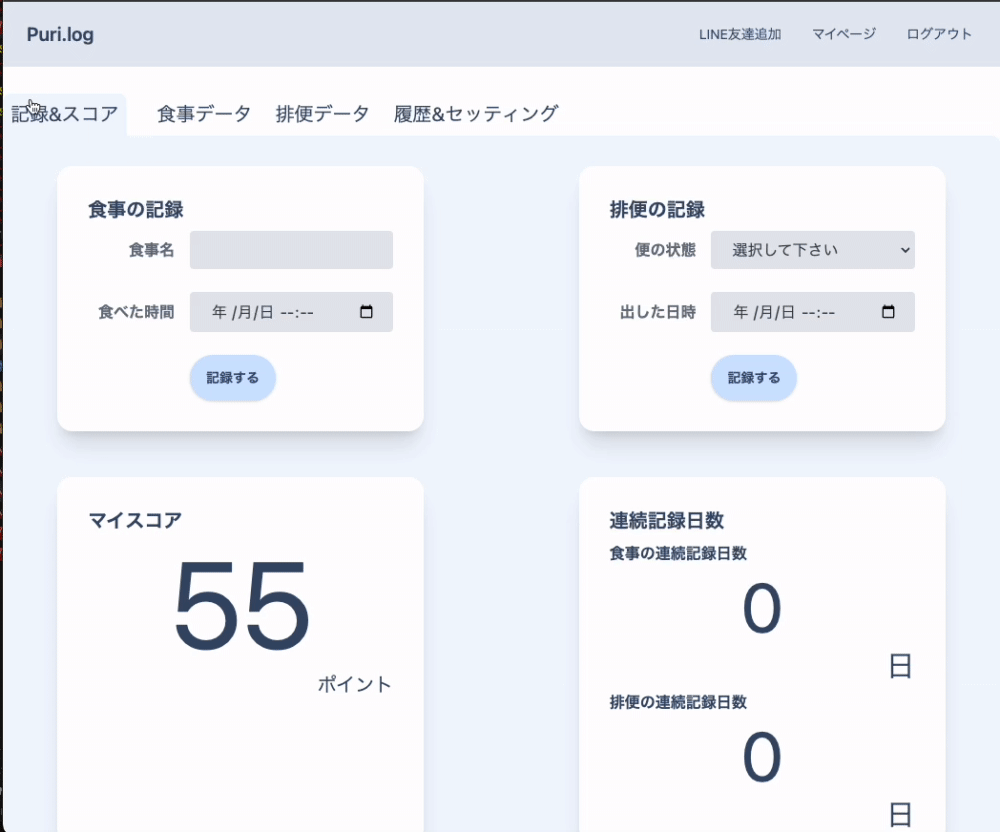Expand the 便の状態 dropdown
Image resolution: width=1000 pixels, height=832 pixels.
(812, 250)
